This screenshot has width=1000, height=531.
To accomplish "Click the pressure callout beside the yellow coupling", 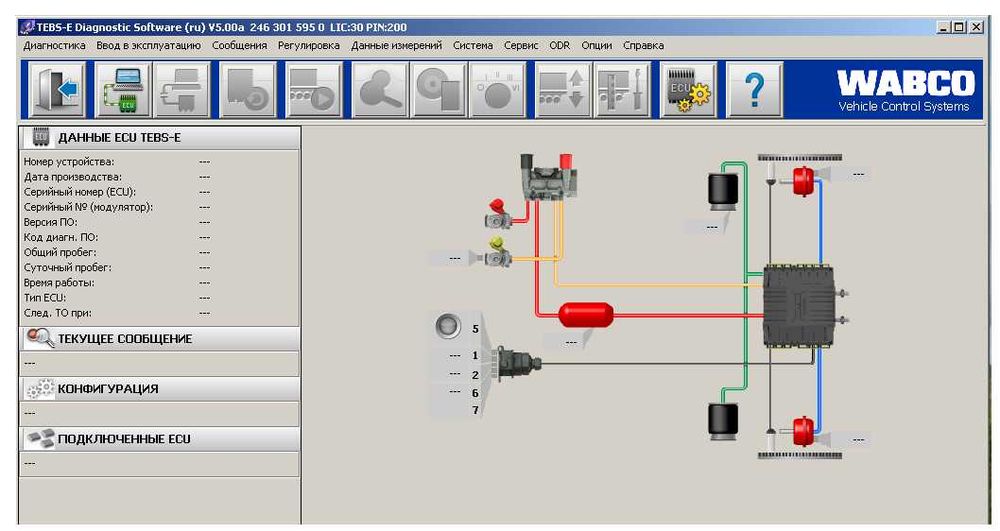I will click(456, 258).
